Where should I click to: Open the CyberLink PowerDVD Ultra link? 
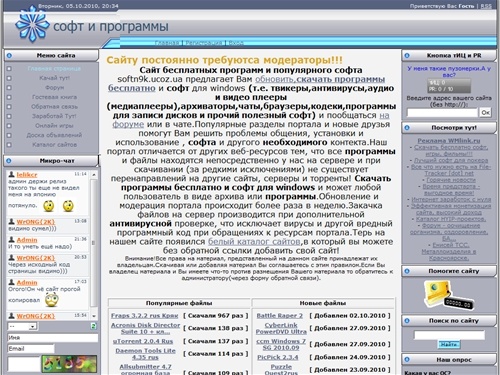point(281,328)
